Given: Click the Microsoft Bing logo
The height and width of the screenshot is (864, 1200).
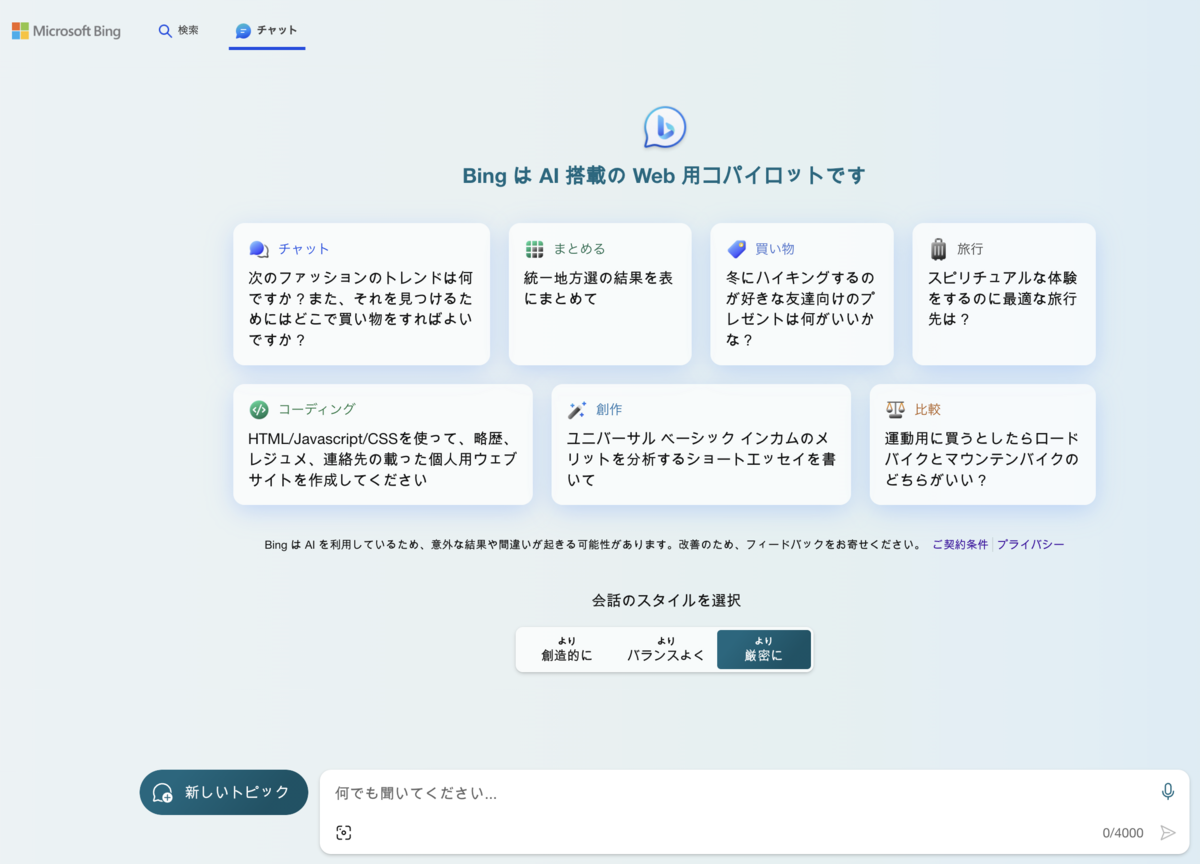Looking at the screenshot, I should click(x=66, y=31).
